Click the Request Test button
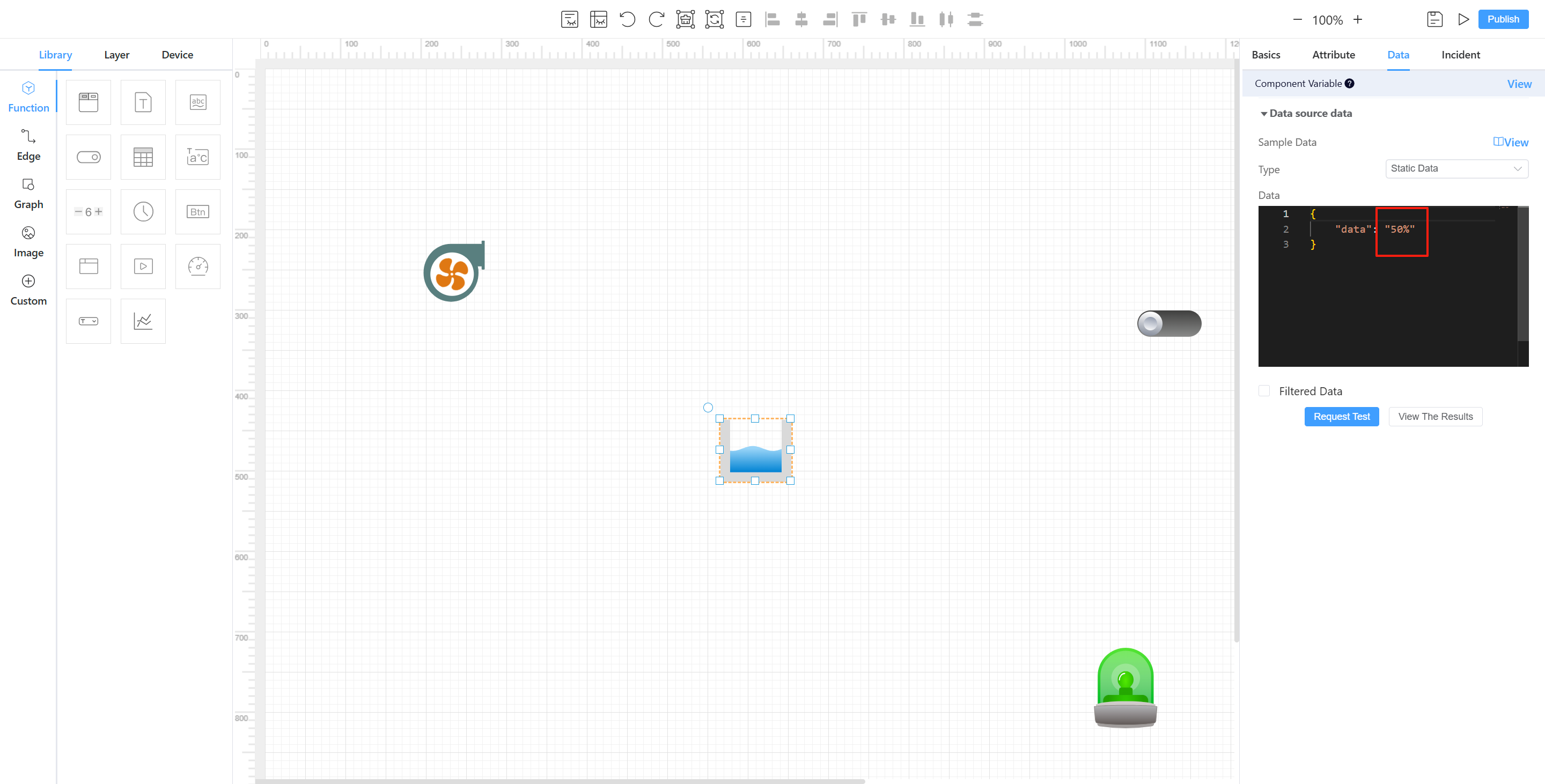The image size is (1545, 784). tap(1341, 417)
